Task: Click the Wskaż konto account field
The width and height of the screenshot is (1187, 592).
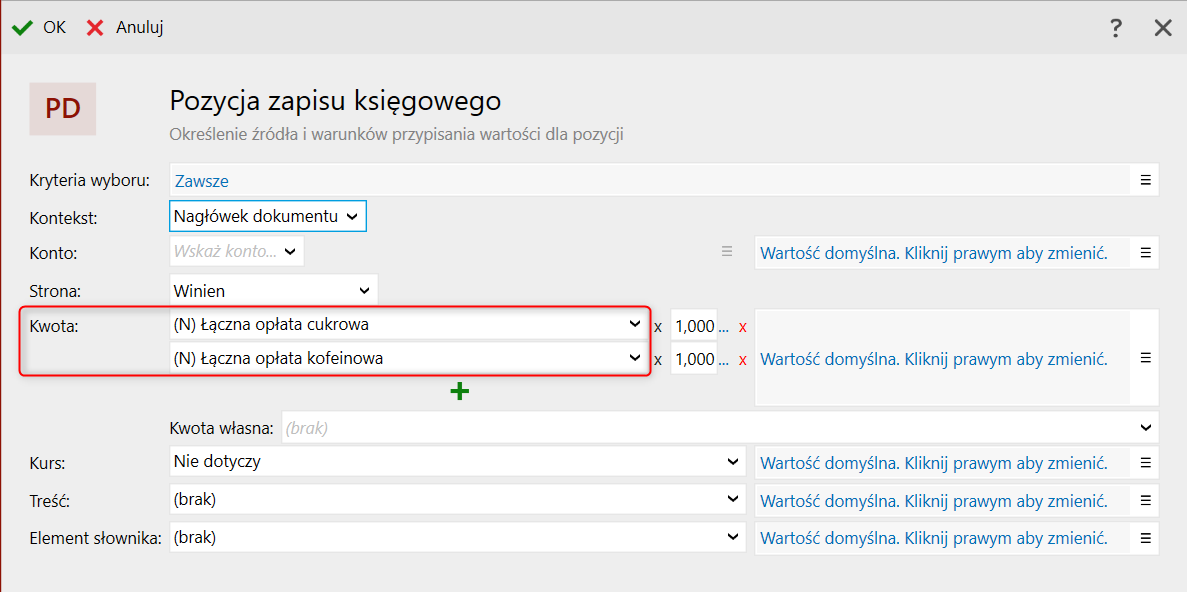Action: click(x=226, y=252)
